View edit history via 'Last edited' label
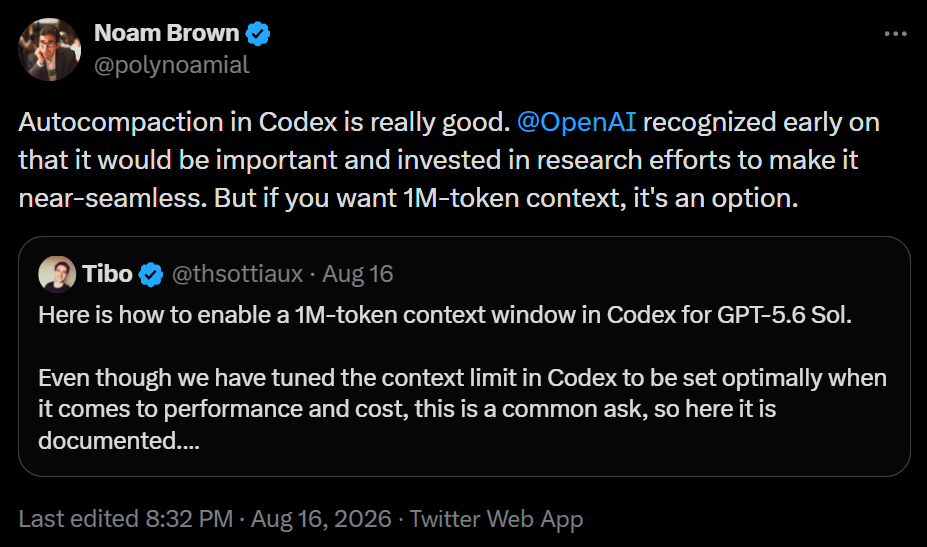 coord(78,519)
